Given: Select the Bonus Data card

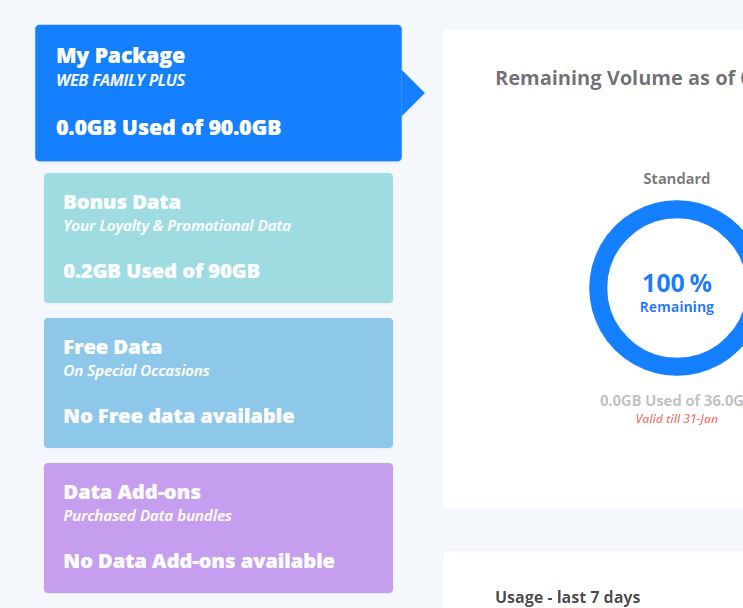Looking at the screenshot, I should click(218, 238).
